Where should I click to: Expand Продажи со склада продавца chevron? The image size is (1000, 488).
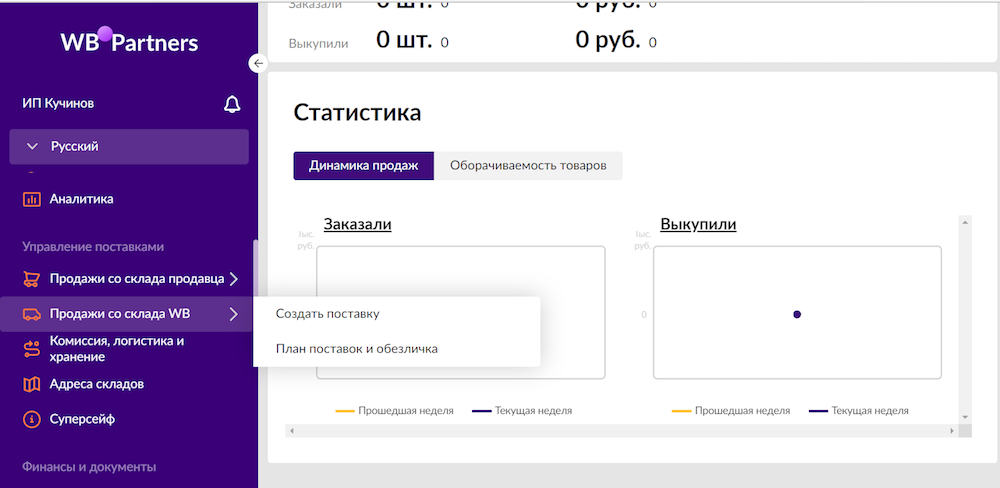[233, 279]
